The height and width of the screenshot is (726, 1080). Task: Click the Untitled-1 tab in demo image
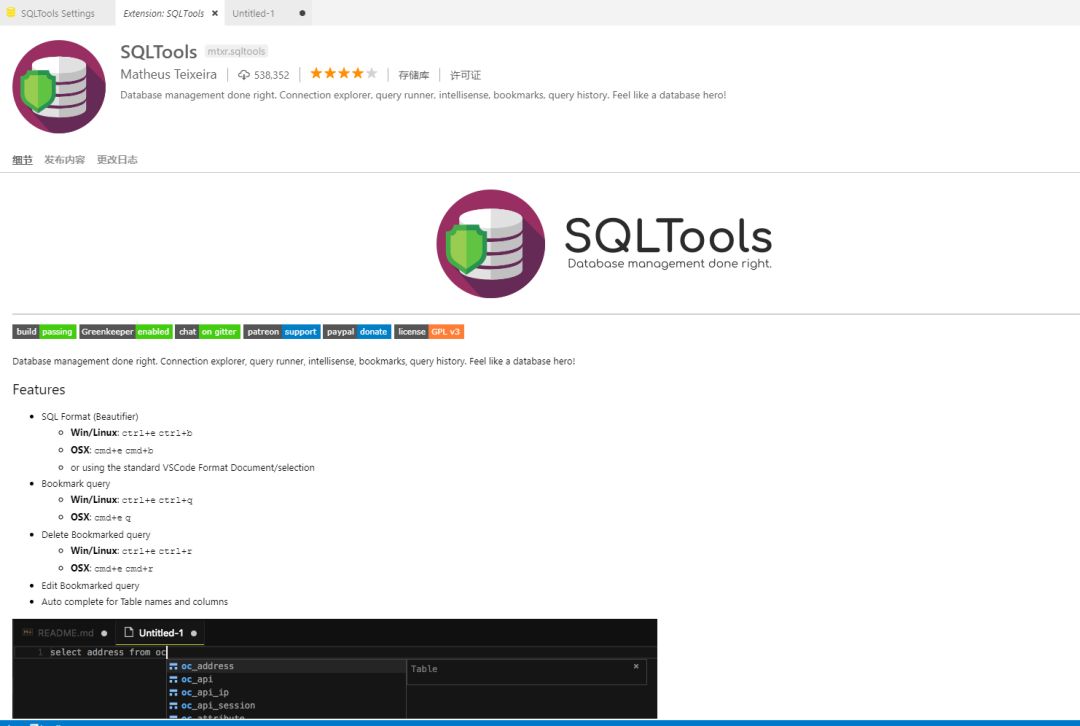click(161, 633)
